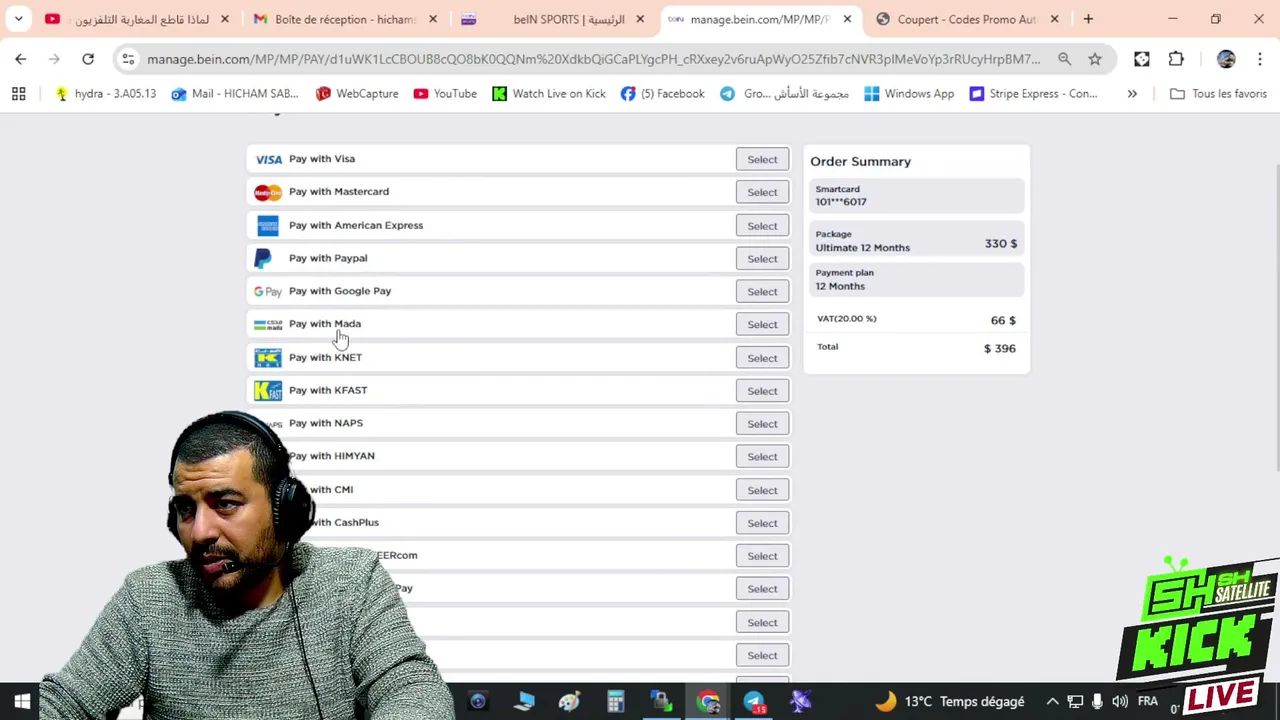
Task: Select Pay with KFAST
Action: coord(762,391)
